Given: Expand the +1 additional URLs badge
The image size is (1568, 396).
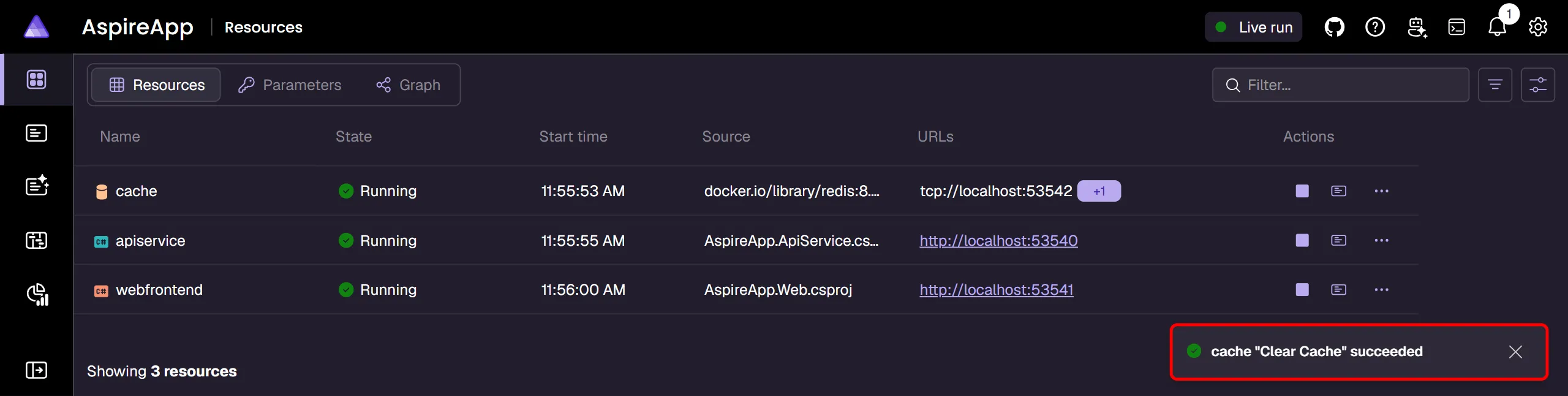Looking at the screenshot, I should (x=1099, y=191).
